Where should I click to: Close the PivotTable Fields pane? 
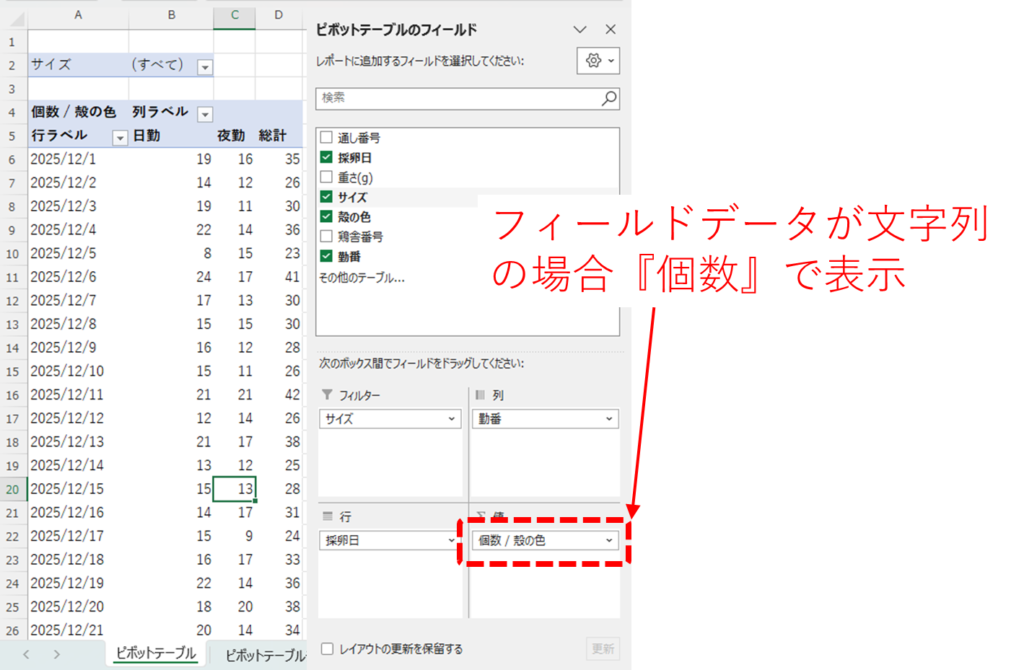(611, 30)
